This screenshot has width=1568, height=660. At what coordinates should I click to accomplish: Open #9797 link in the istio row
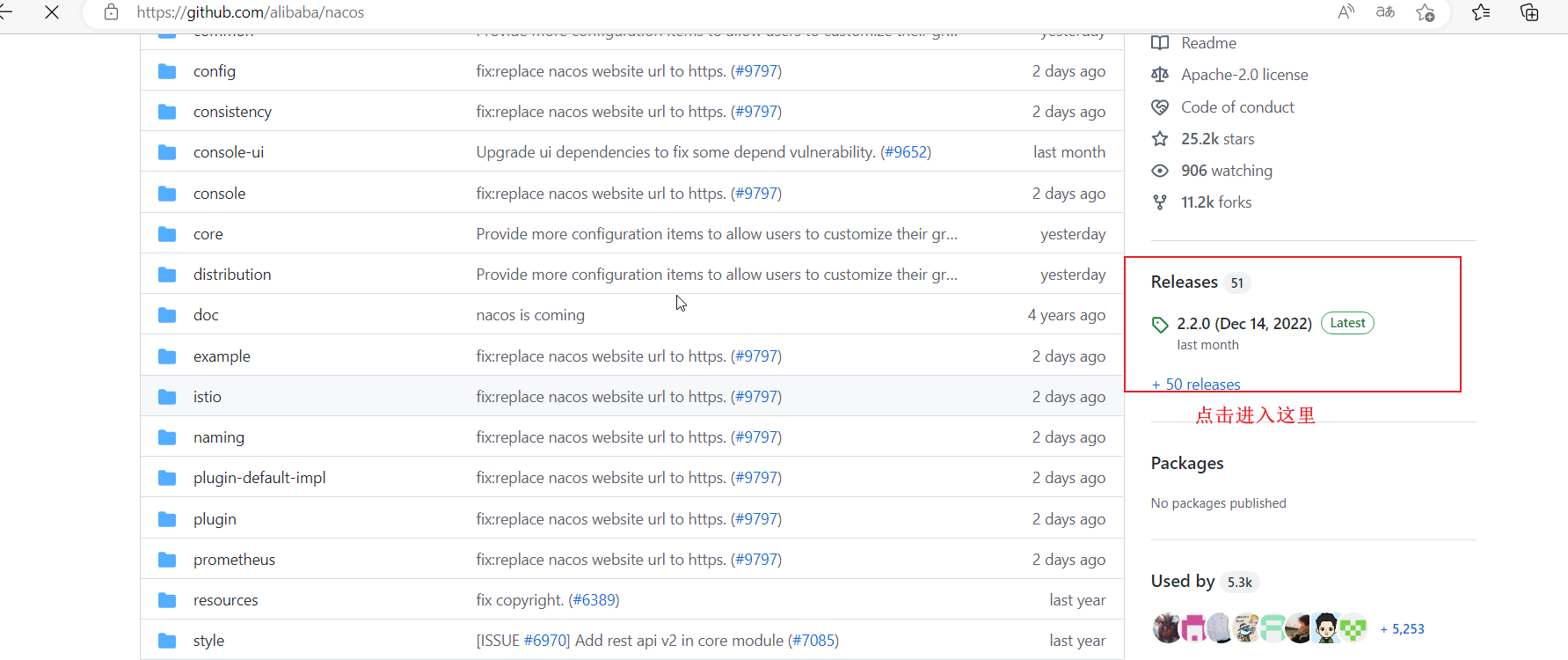click(x=756, y=397)
